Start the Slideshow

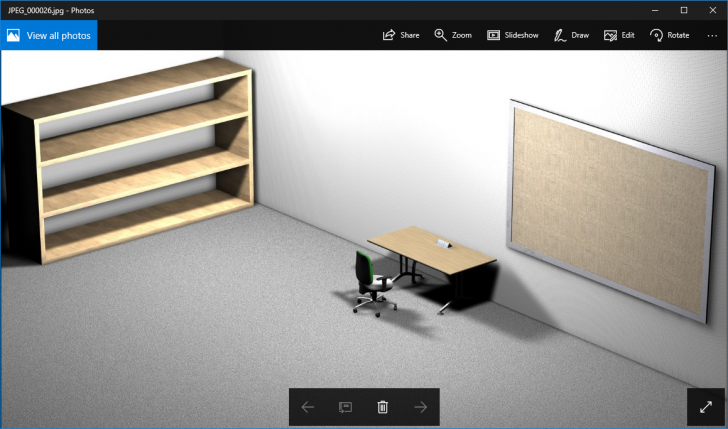coord(513,35)
